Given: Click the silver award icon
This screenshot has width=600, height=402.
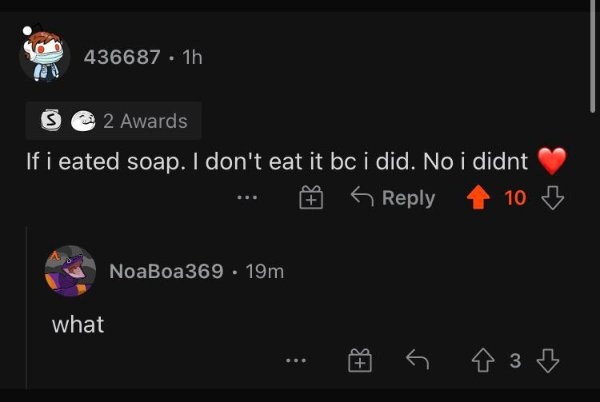Looking at the screenshot, I should [x=46, y=121].
